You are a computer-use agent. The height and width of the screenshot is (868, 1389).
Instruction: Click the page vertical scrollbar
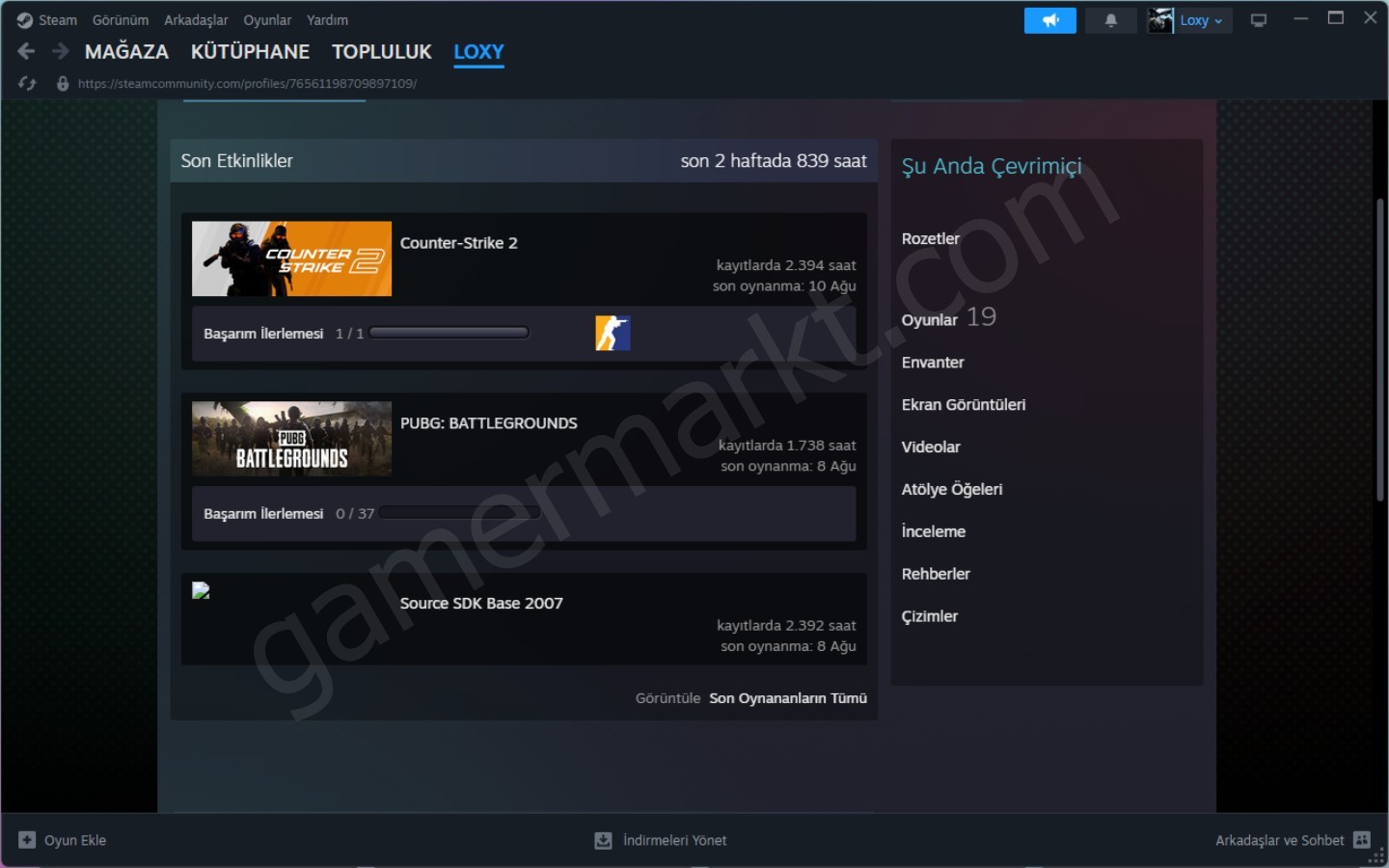pyautogui.click(x=1380, y=349)
